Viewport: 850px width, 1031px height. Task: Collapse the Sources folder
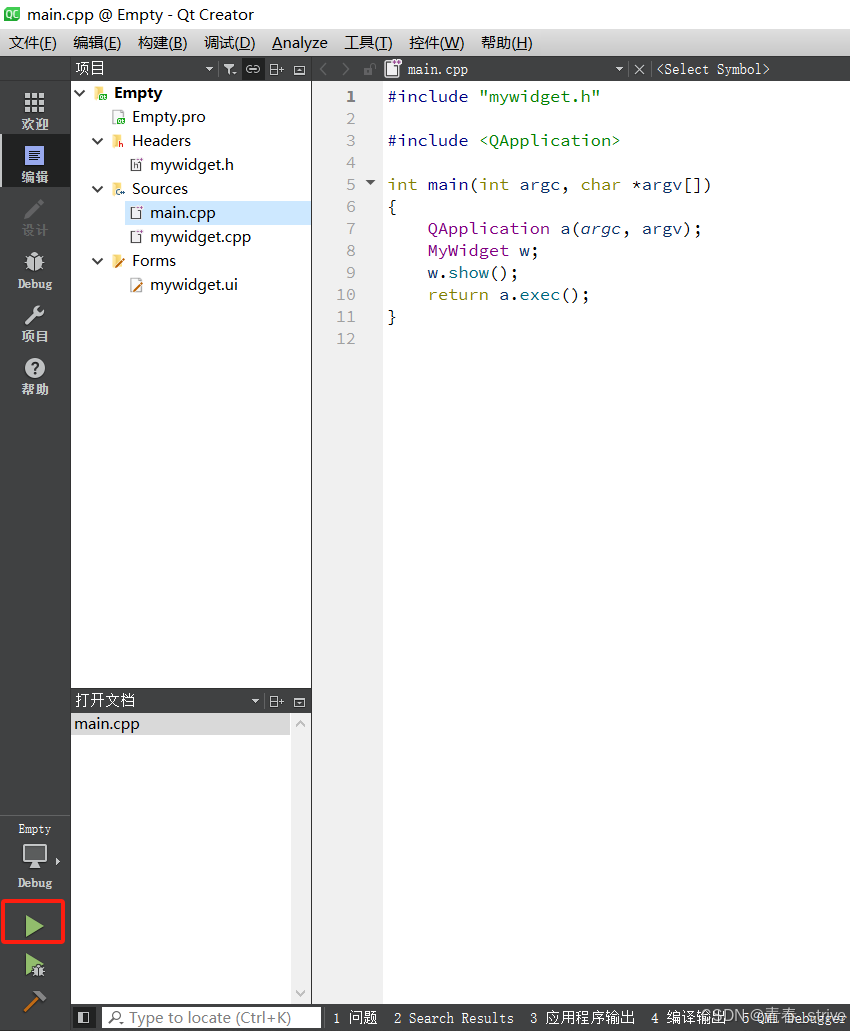click(98, 189)
